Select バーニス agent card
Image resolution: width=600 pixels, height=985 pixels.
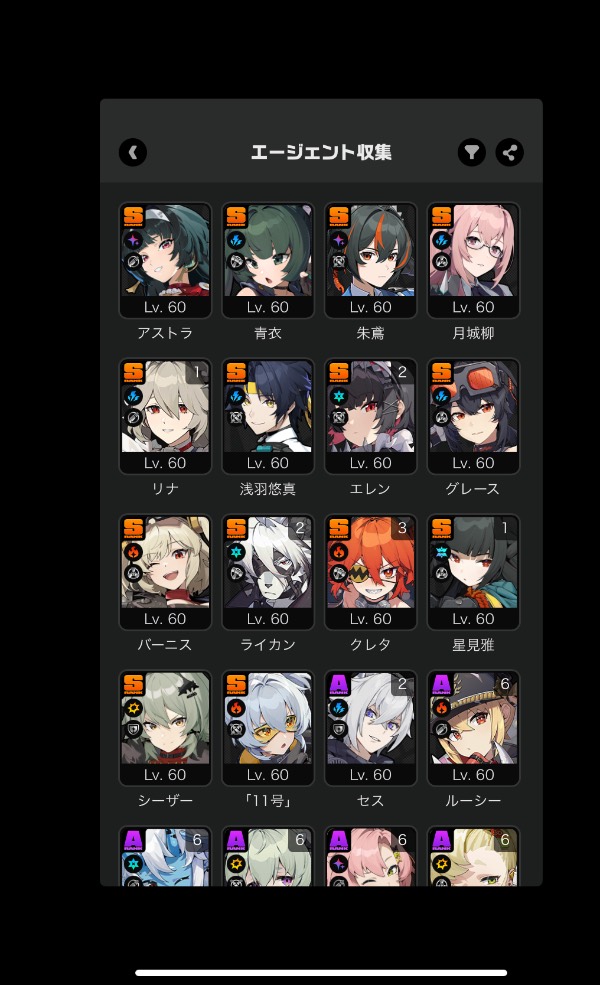click(x=165, y=572)
